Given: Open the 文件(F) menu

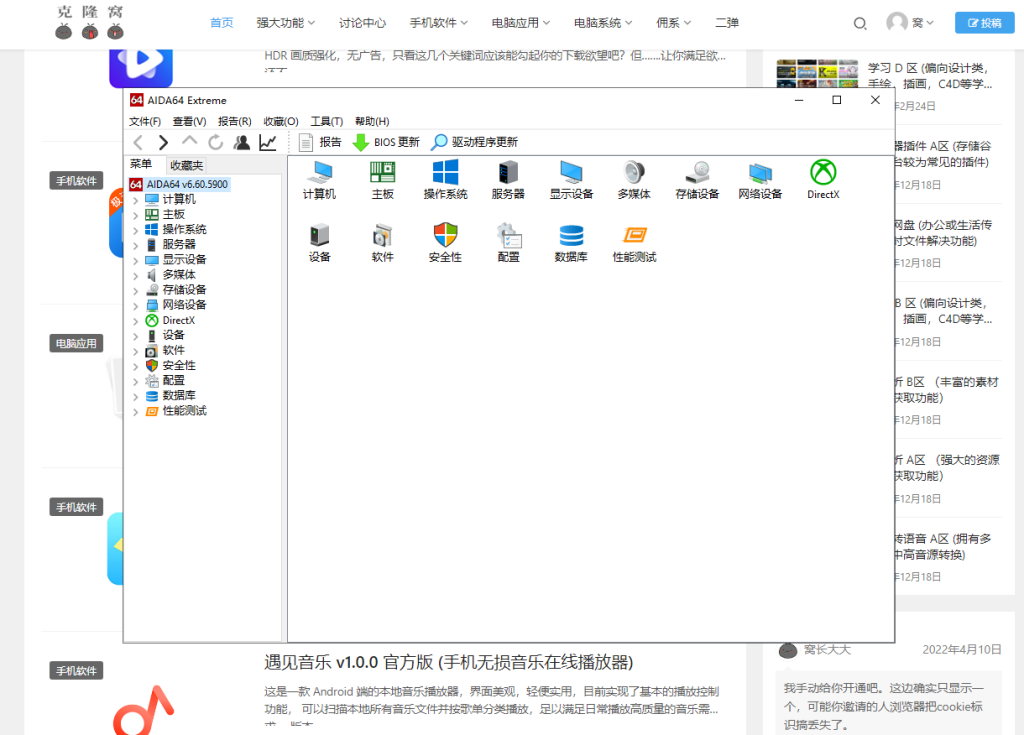Looking at the screenshot, I should (145, 122).
